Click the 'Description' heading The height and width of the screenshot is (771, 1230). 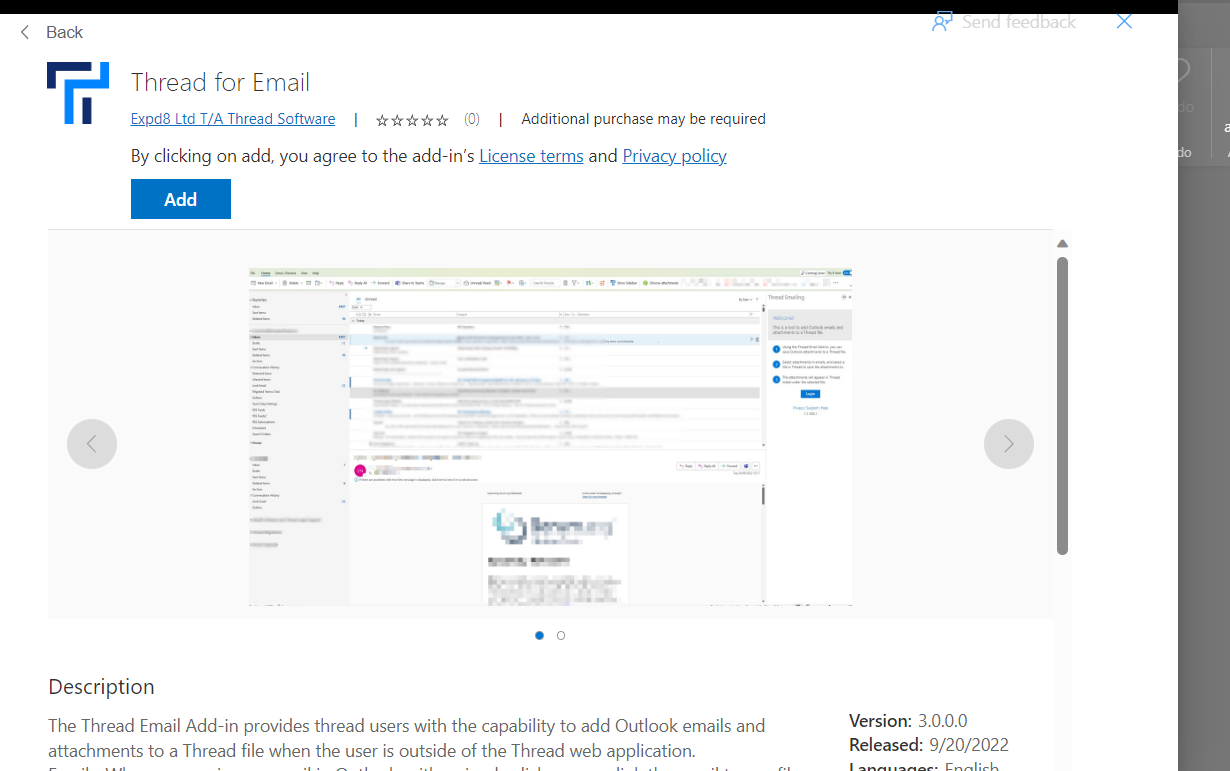coord(102,687)
